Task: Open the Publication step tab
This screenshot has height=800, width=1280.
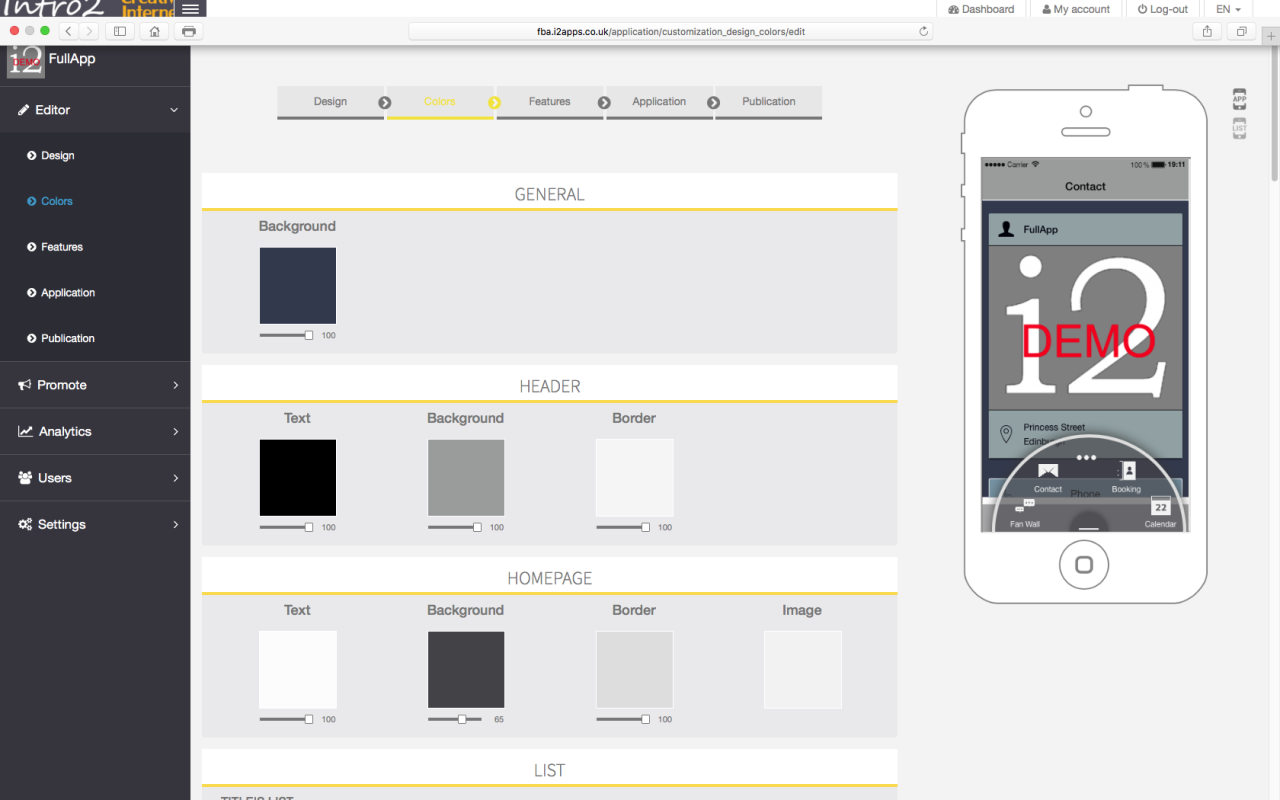Action: (768, 102)
